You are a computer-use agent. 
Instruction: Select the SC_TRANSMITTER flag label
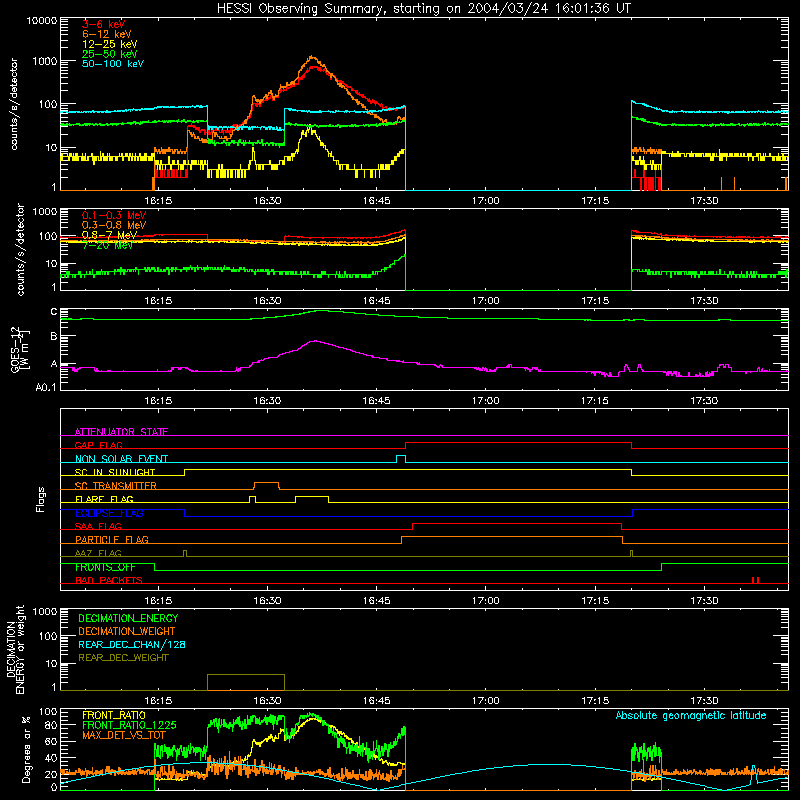(x=115, y=485)
